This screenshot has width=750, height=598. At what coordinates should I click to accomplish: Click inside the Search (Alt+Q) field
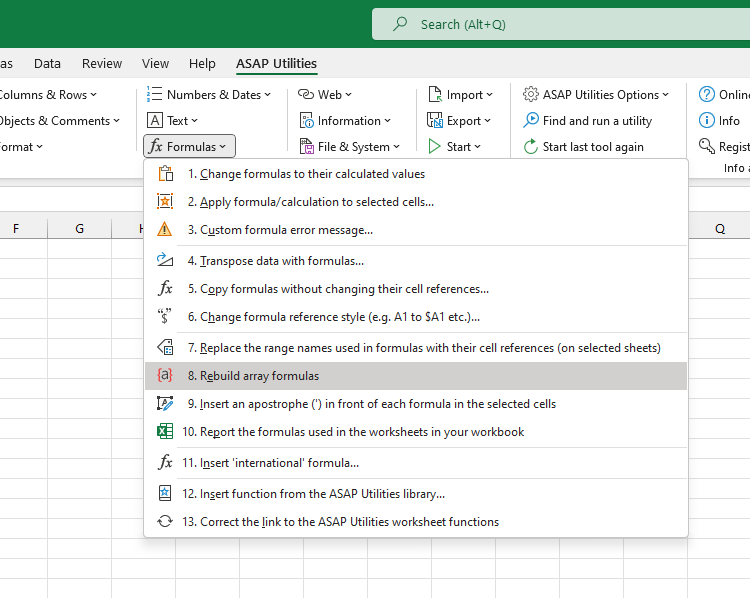coord(561,24)
